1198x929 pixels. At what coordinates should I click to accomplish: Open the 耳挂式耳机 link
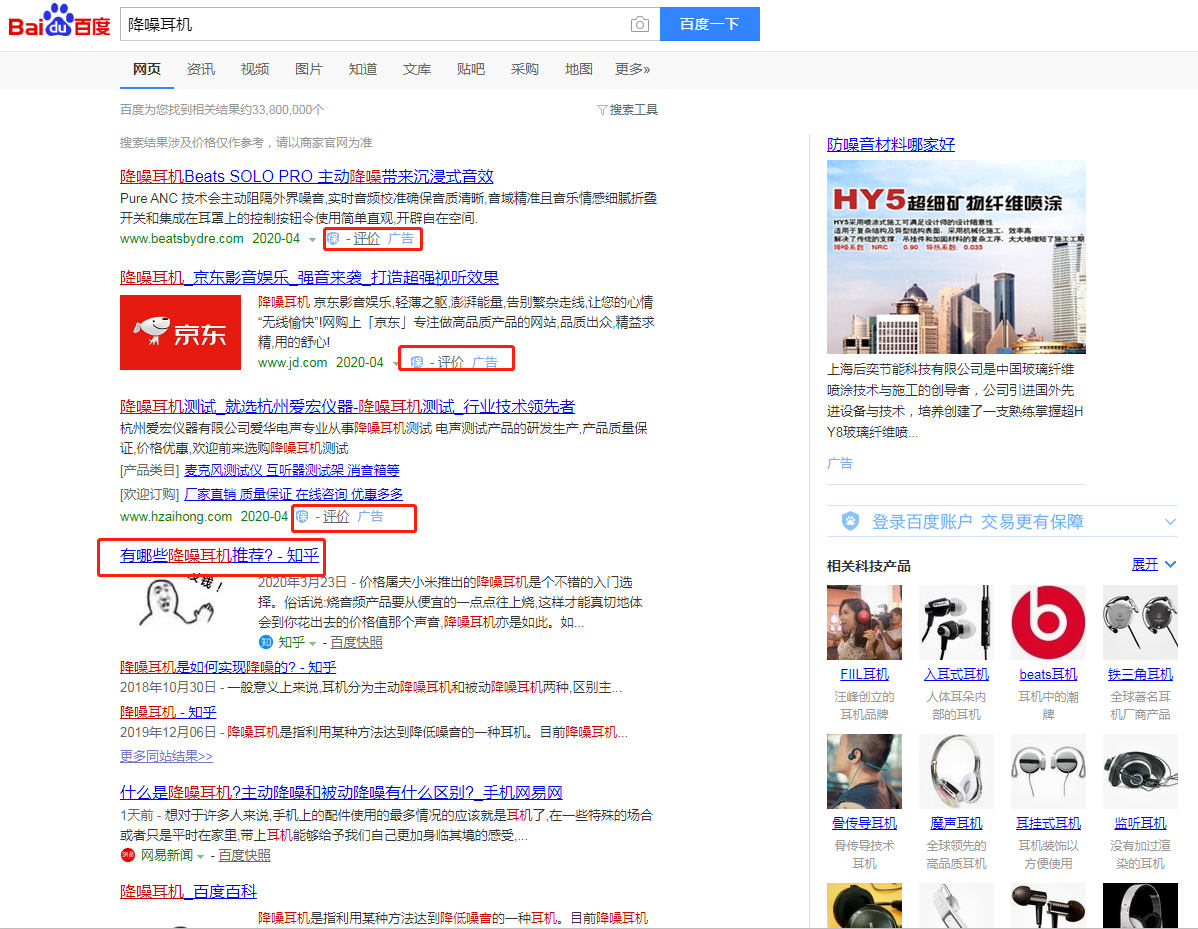(1048, 823)
